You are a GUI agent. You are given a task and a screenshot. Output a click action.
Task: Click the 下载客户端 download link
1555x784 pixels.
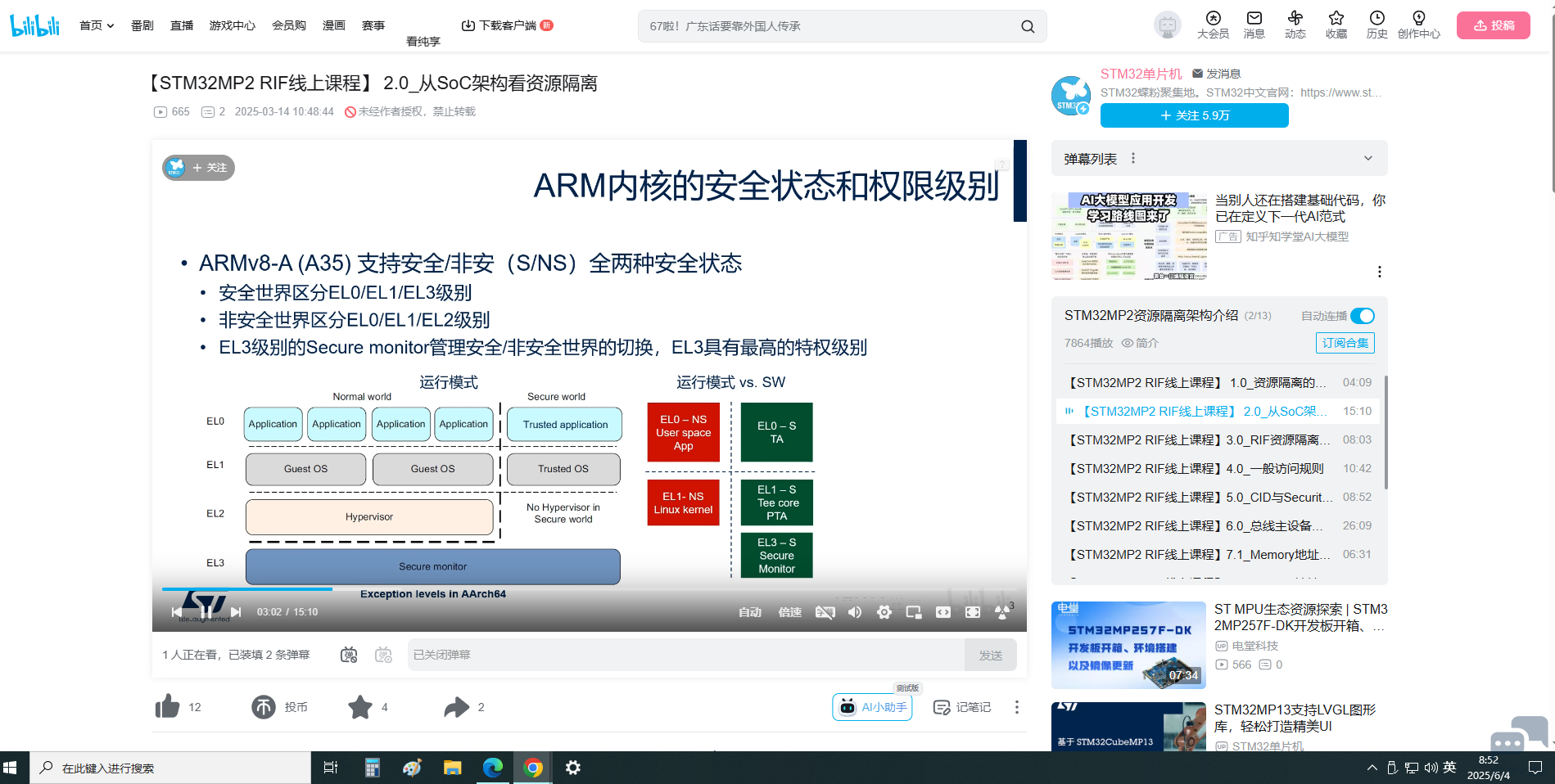click(x=507, y=25)
